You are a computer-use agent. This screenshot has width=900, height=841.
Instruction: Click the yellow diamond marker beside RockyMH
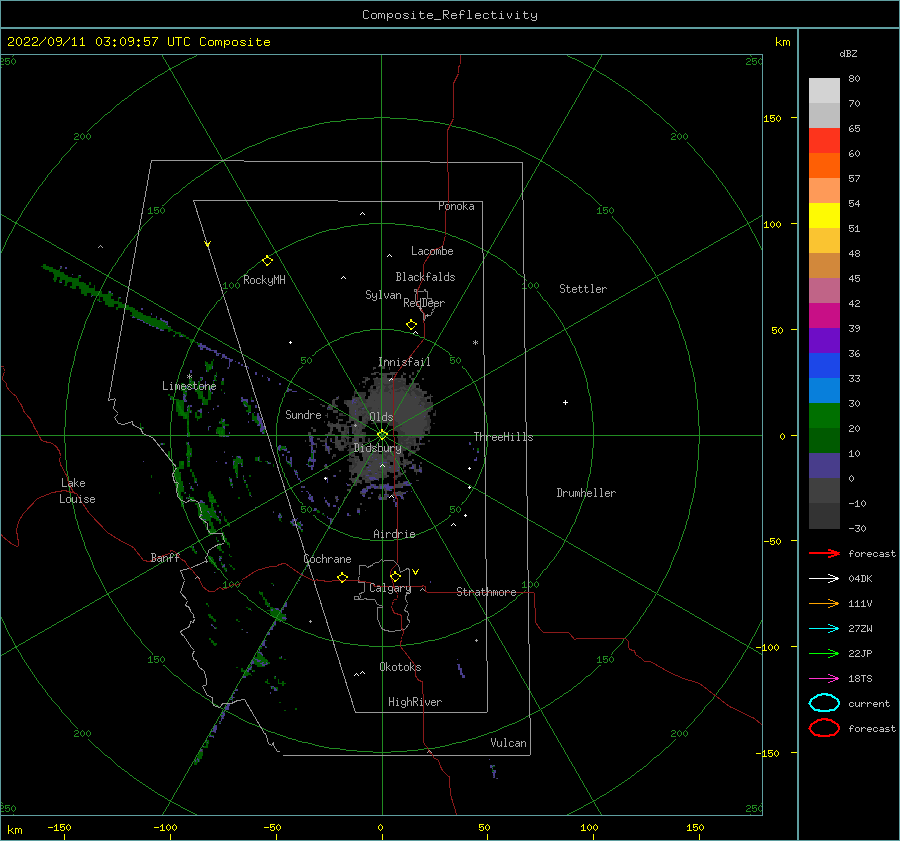(x=267, y=261)
